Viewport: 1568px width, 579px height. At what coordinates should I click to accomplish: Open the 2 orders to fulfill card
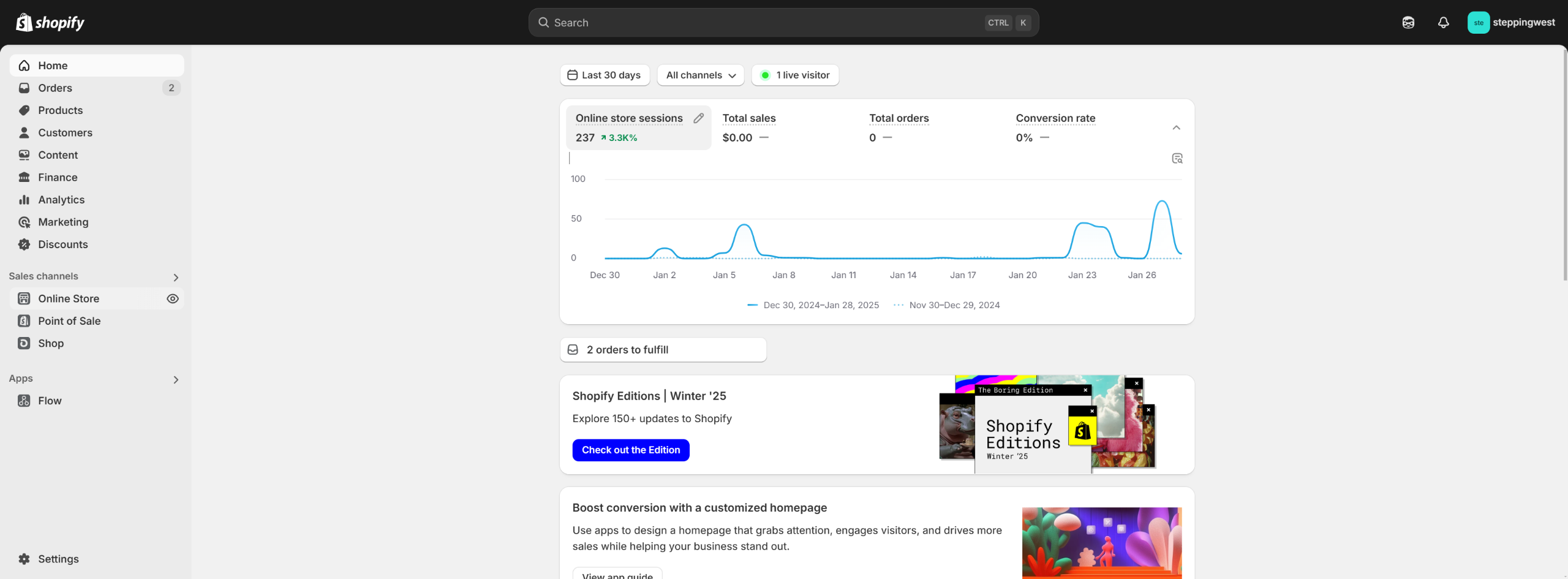pyautogui.click(x=663, y=350)
